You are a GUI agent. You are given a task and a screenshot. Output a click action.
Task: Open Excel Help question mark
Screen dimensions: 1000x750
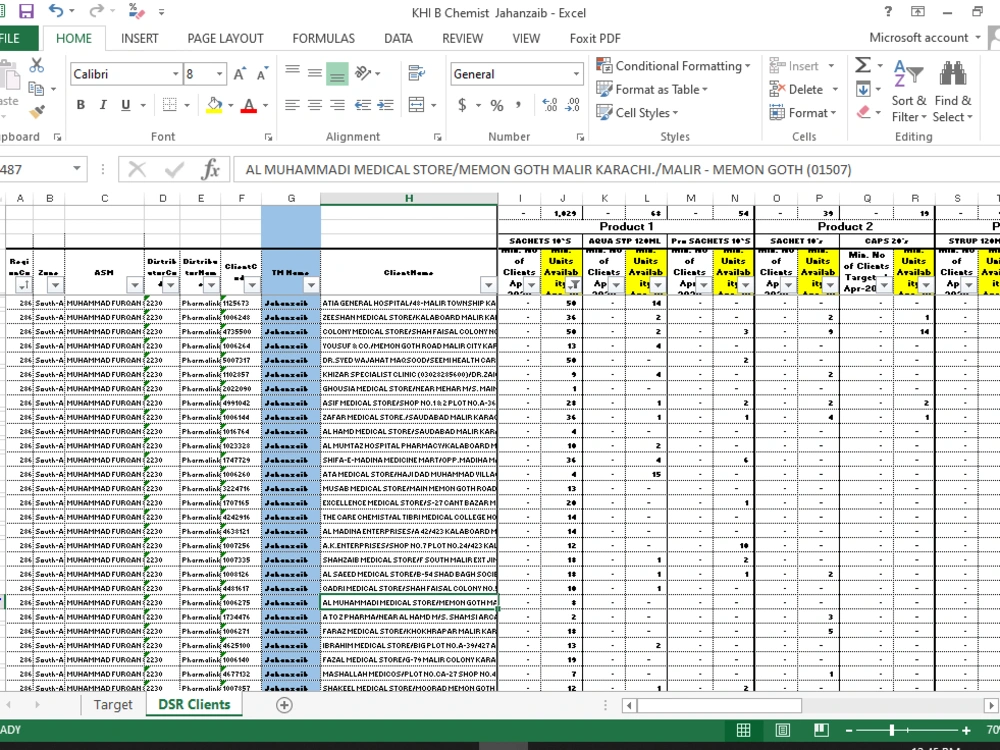(888, 11)
